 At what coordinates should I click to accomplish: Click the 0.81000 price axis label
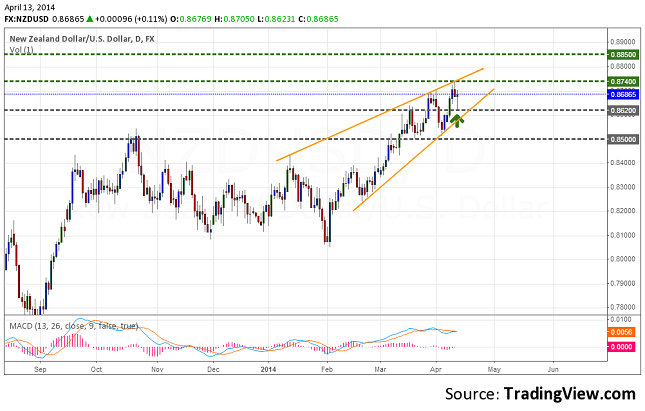click(624, 235)
